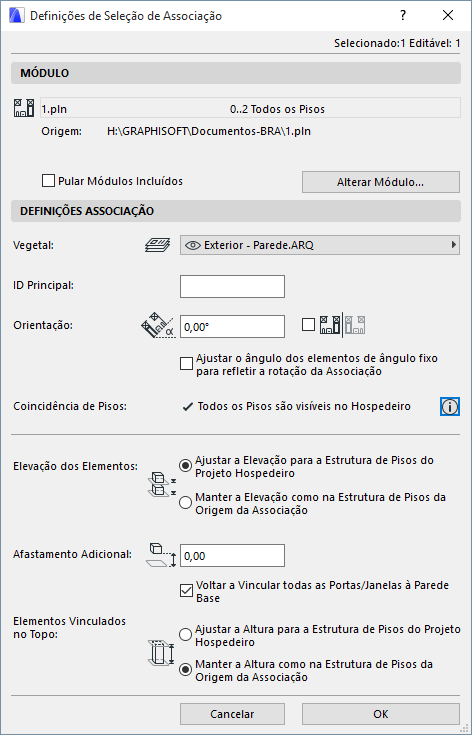Click the 'Elementos Vinculados no Topo:' label

69,628
